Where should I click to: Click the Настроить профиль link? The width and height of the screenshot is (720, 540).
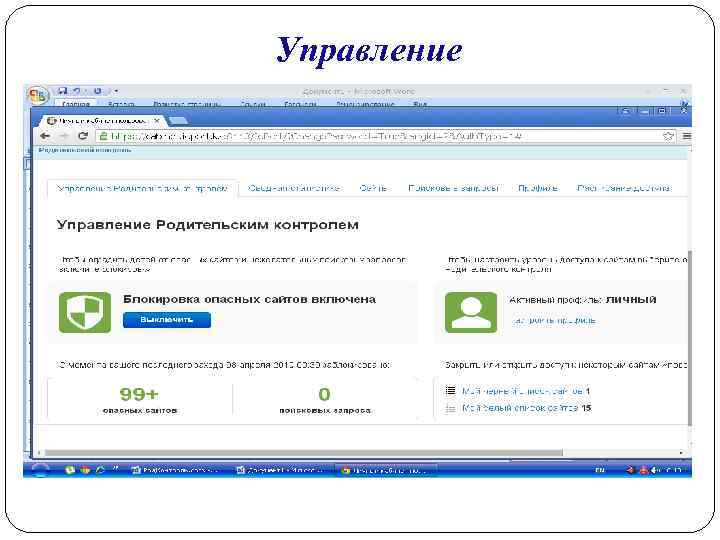(x=553, y=320)
